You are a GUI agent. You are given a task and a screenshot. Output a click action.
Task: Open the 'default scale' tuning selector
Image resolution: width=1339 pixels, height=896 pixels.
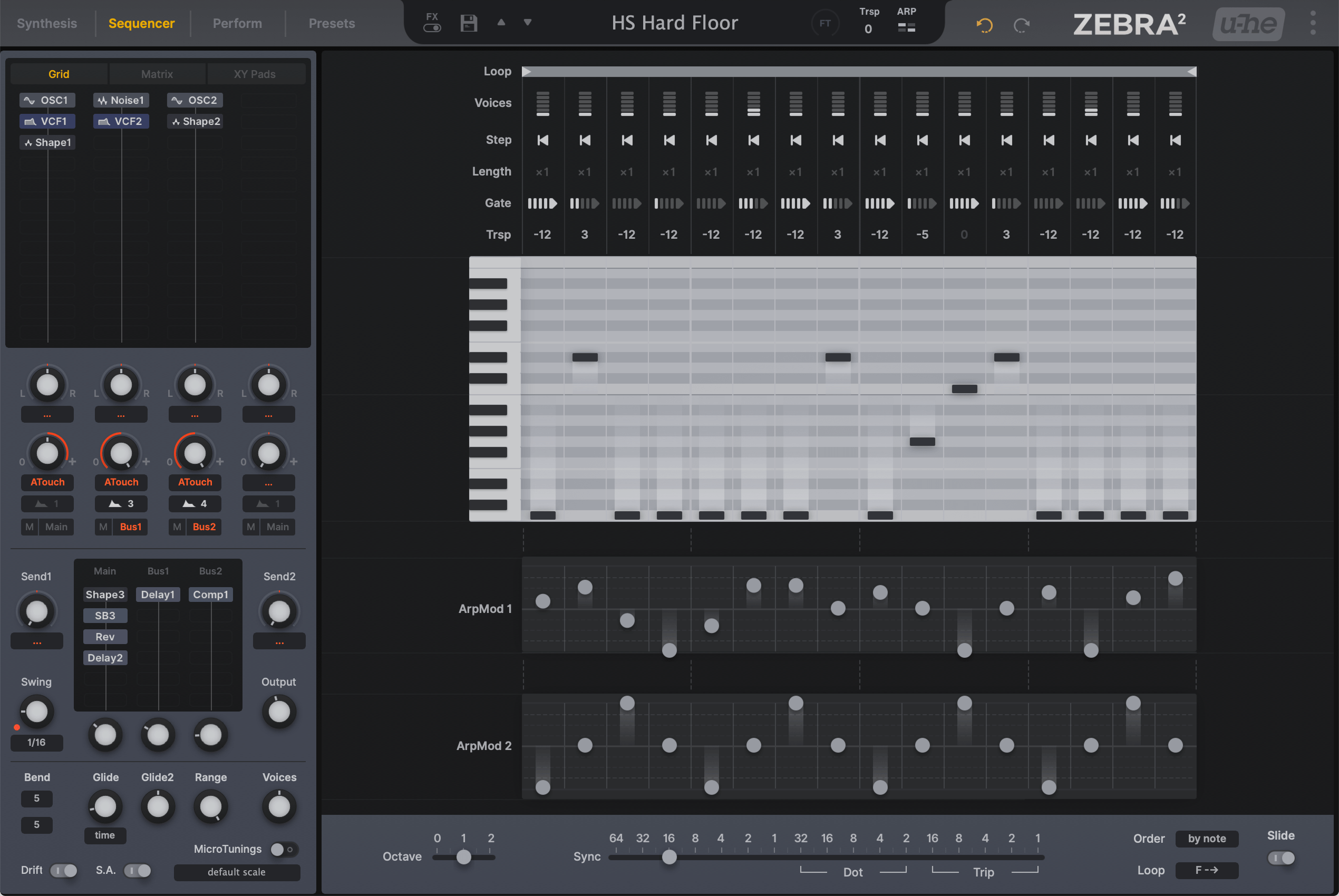point(237,872)
